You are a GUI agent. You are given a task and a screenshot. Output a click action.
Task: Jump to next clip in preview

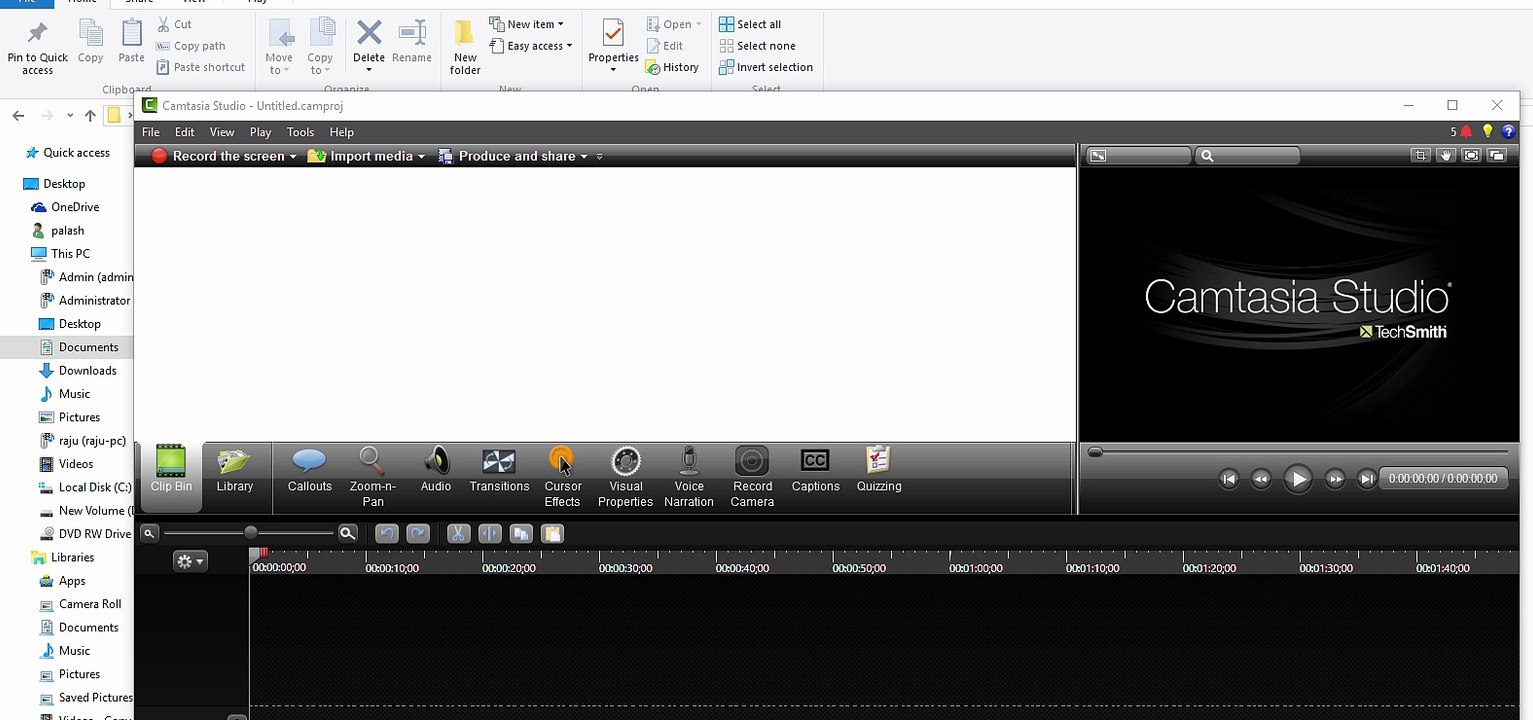point(1367,479)
